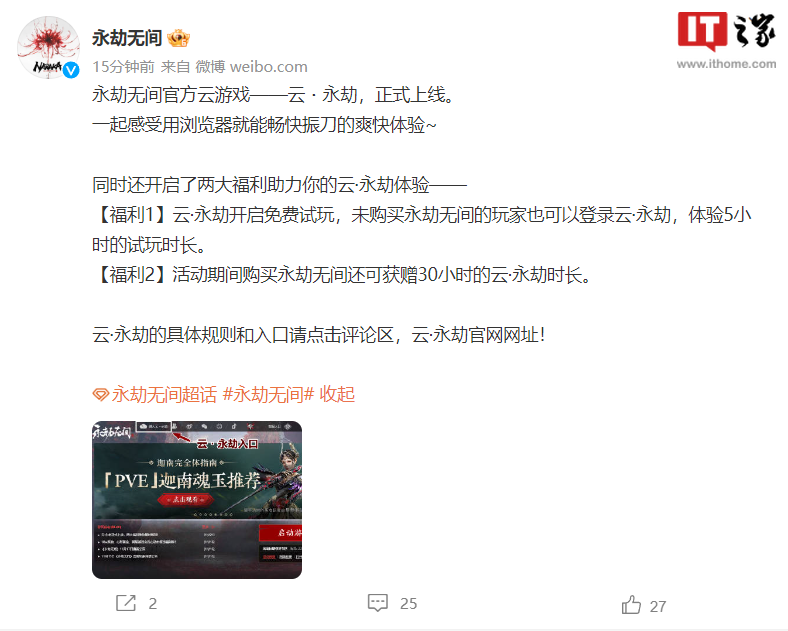
Task: Click the crown membership badge beside username
Action: point(178,38)
